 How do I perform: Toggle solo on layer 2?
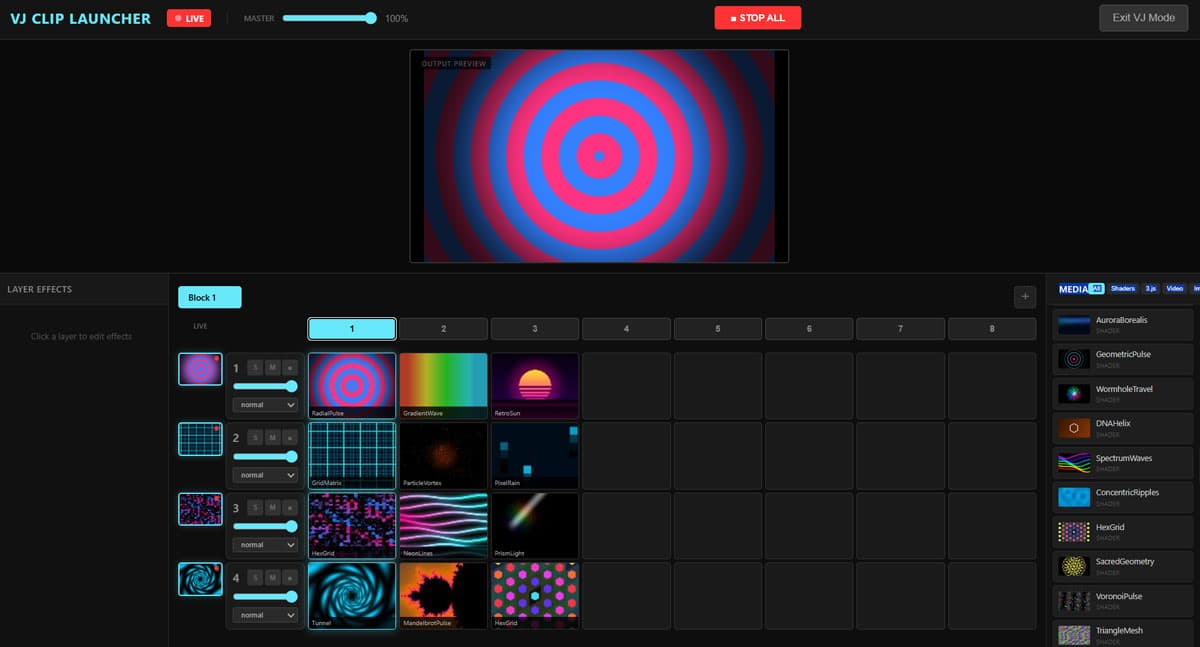[252, 438]
